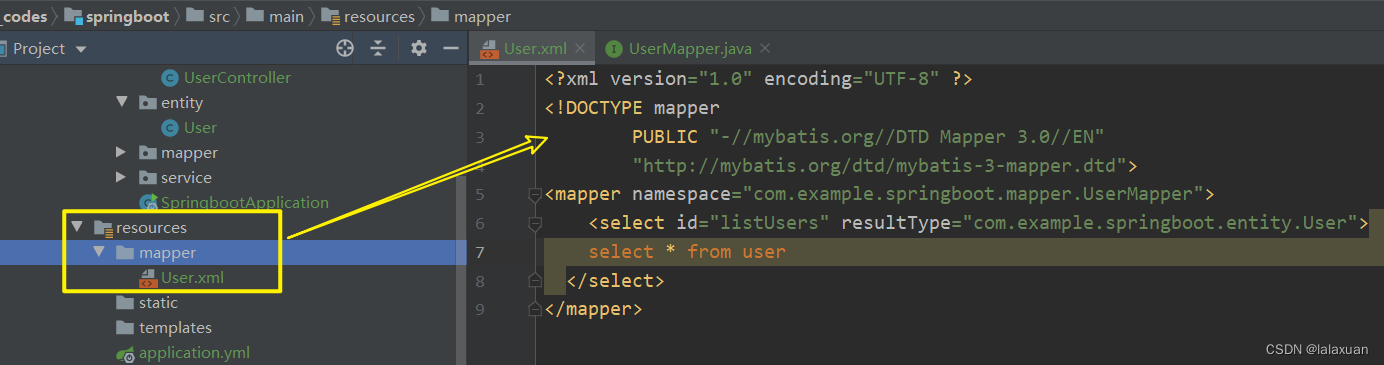Close the UserMapper.java tab
Viewport: 1384px width, 365px height.
tap(765, 48)
